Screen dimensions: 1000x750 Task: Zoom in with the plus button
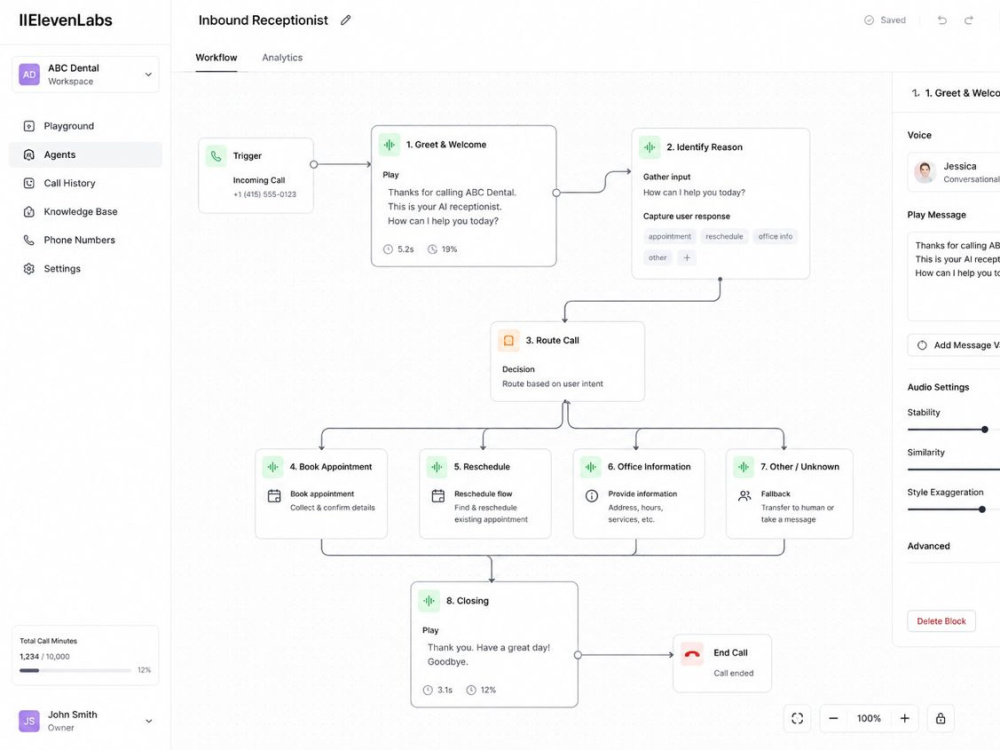904,719
